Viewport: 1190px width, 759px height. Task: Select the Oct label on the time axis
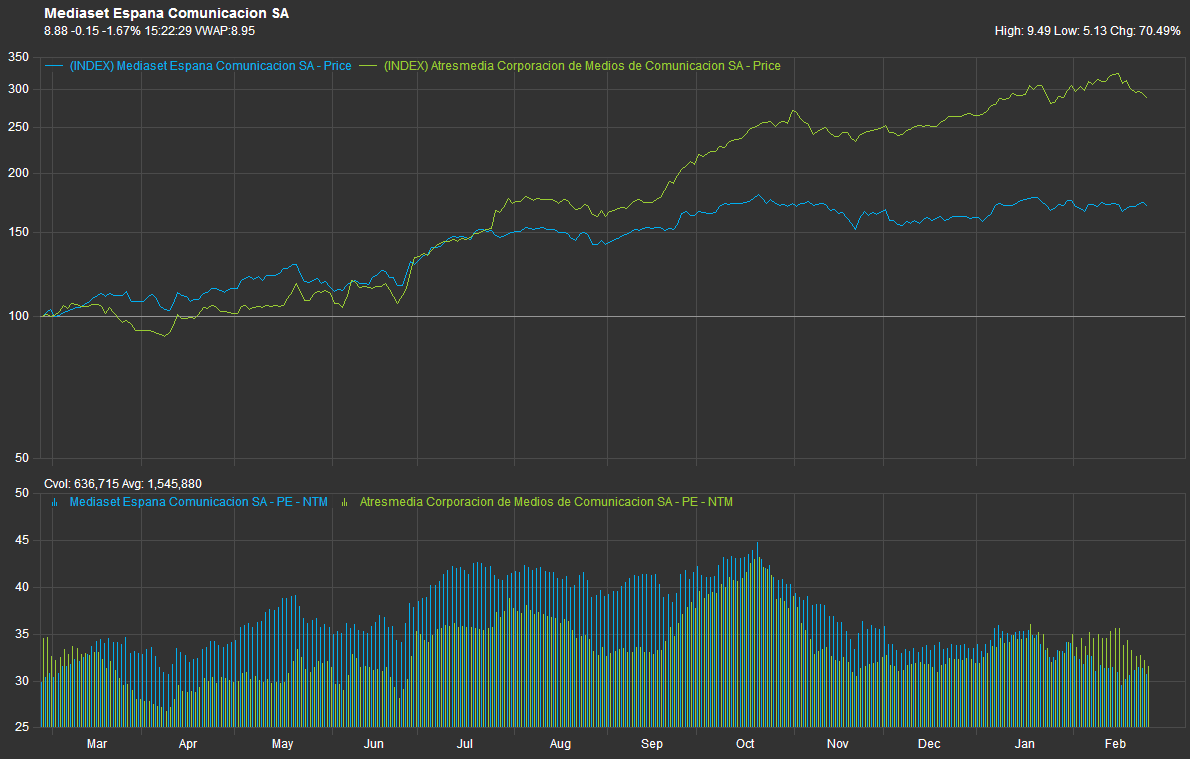[x=745, y=744]
